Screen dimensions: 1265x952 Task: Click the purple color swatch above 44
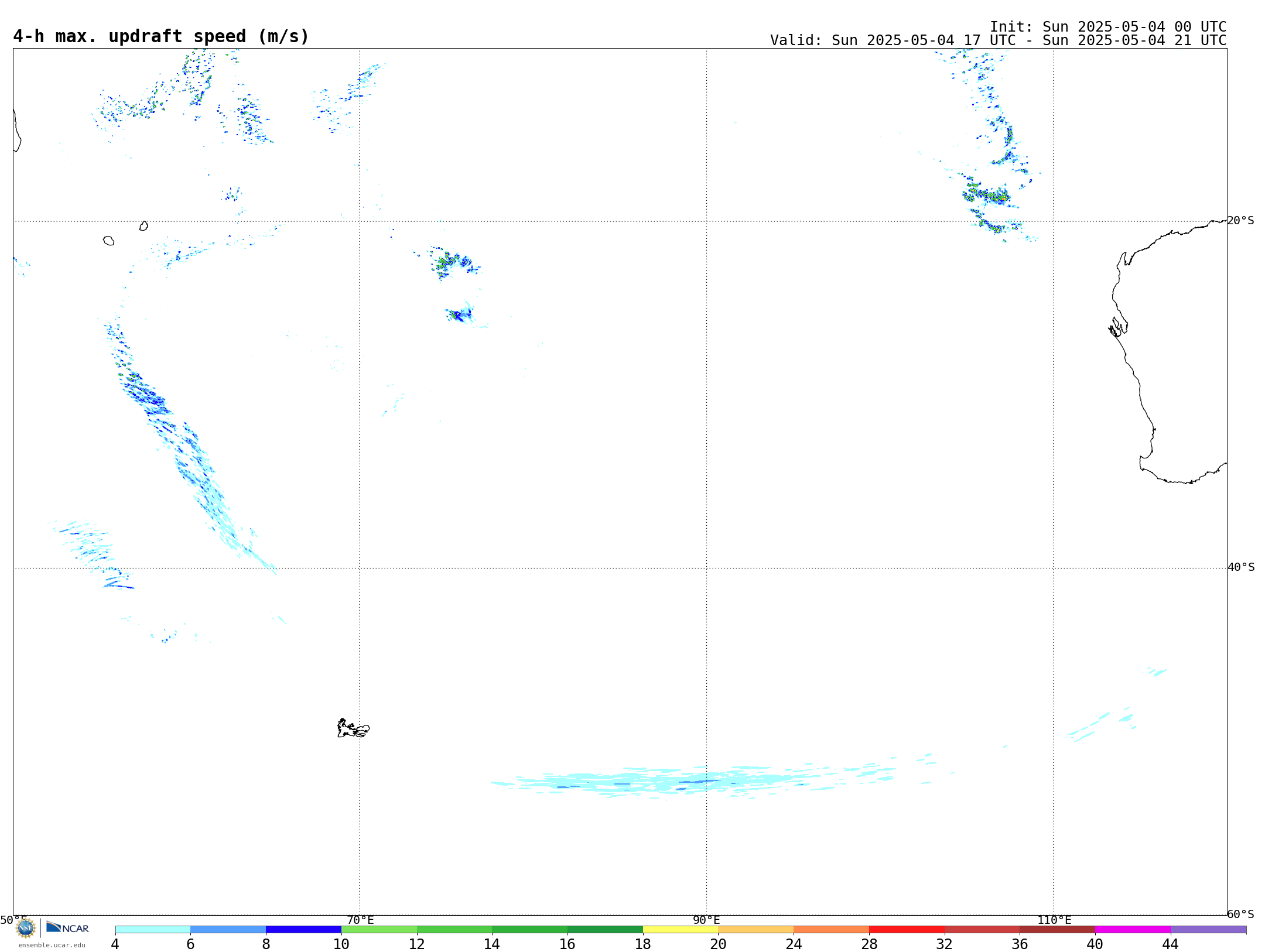[1208, 929]
